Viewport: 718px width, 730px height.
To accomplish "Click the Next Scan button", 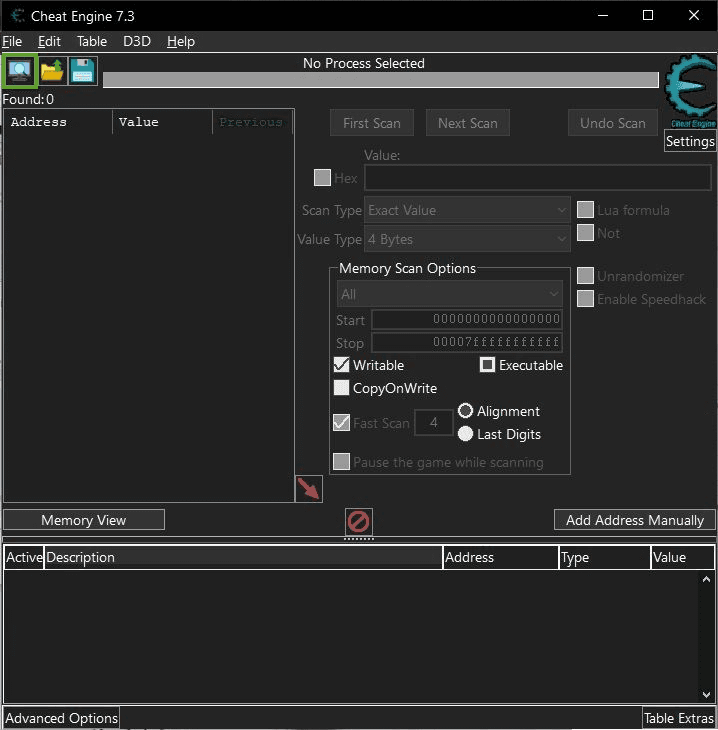I will click(x=467, y=123).
